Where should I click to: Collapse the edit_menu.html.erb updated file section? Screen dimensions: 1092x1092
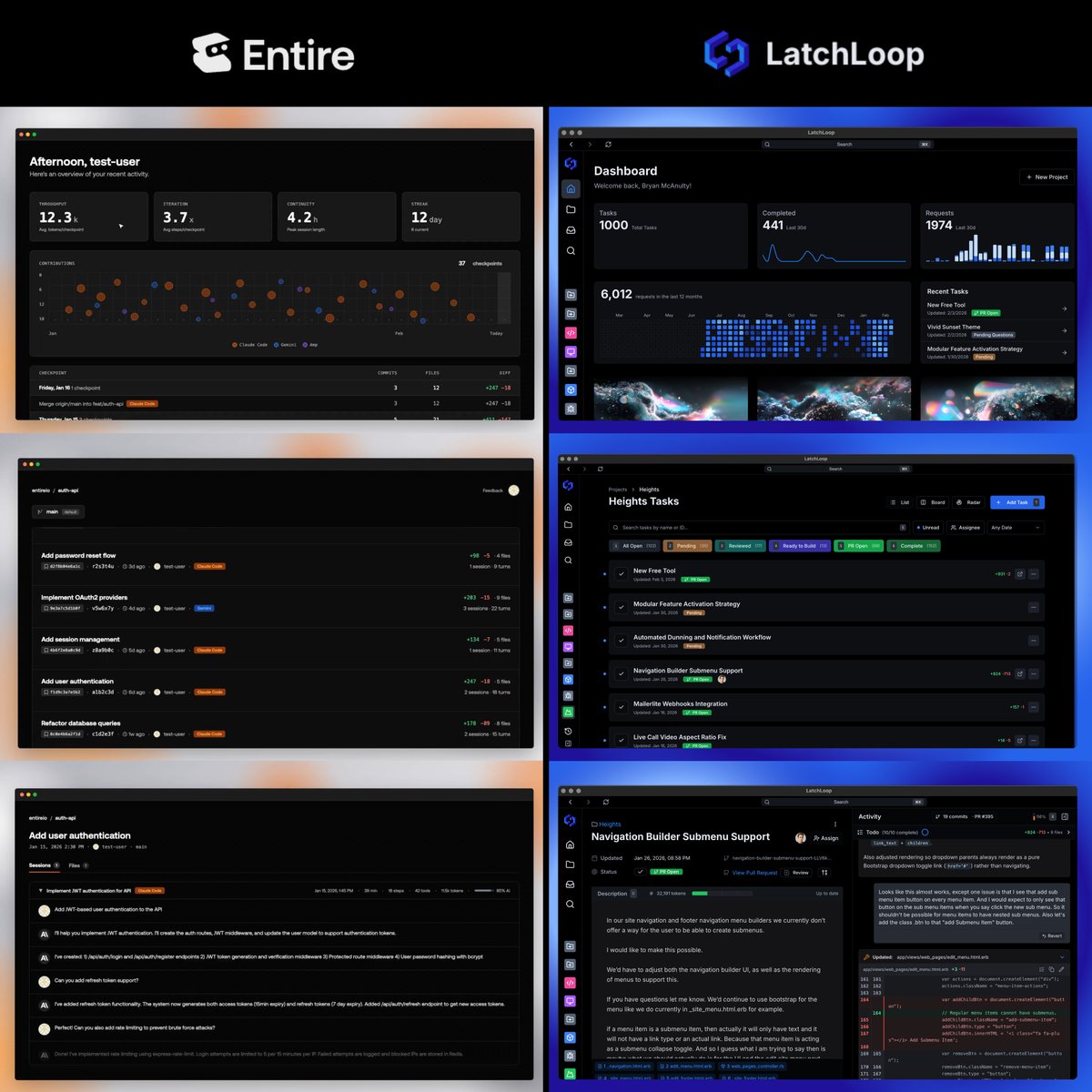click(x=1061, y=956)
